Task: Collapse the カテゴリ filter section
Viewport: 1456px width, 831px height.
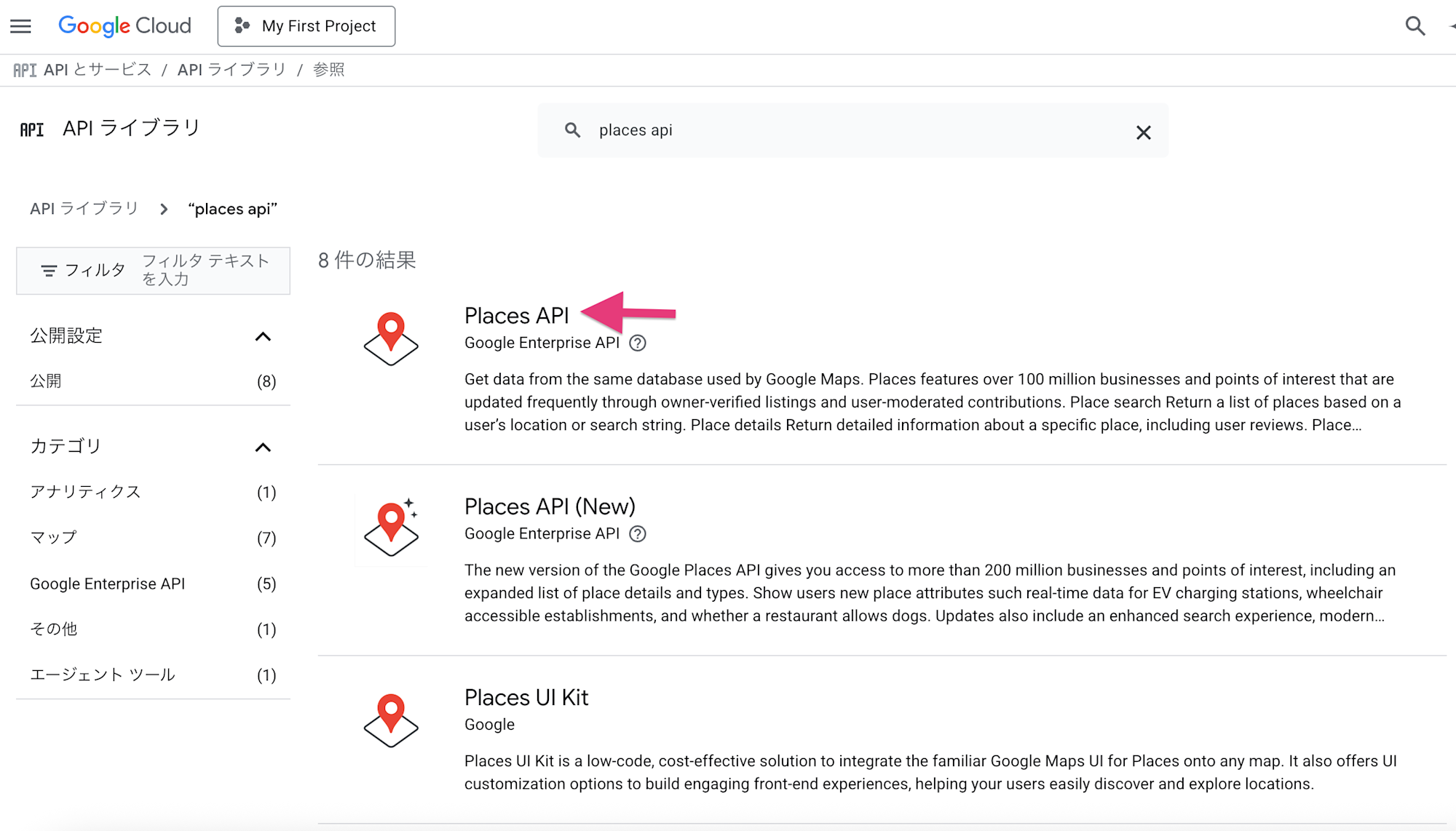Action: coord(263,447)
